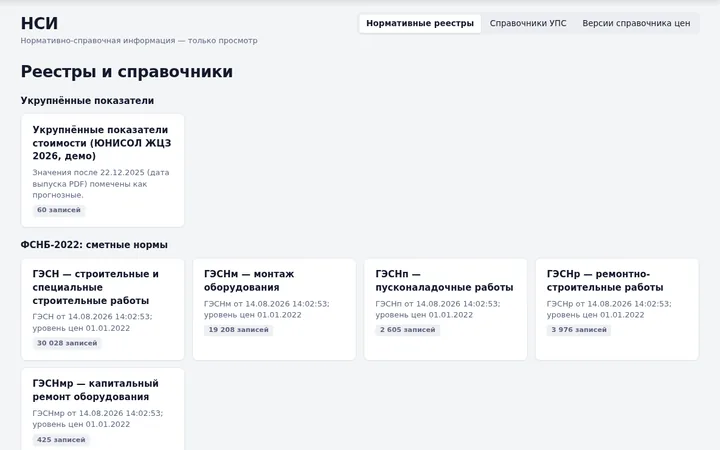Click the НСИ page title
Viewport: 720px width, 450px height.
coord(39,23)
